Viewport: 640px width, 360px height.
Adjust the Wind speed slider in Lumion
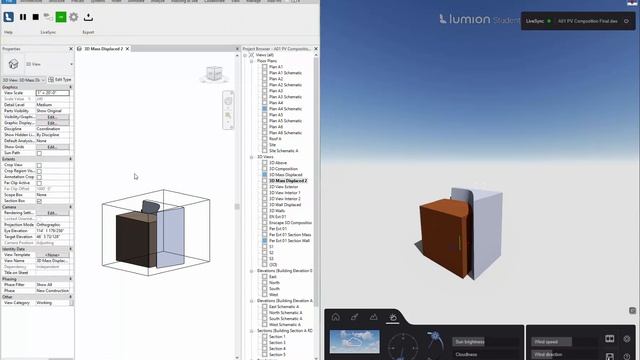[564, 342]
